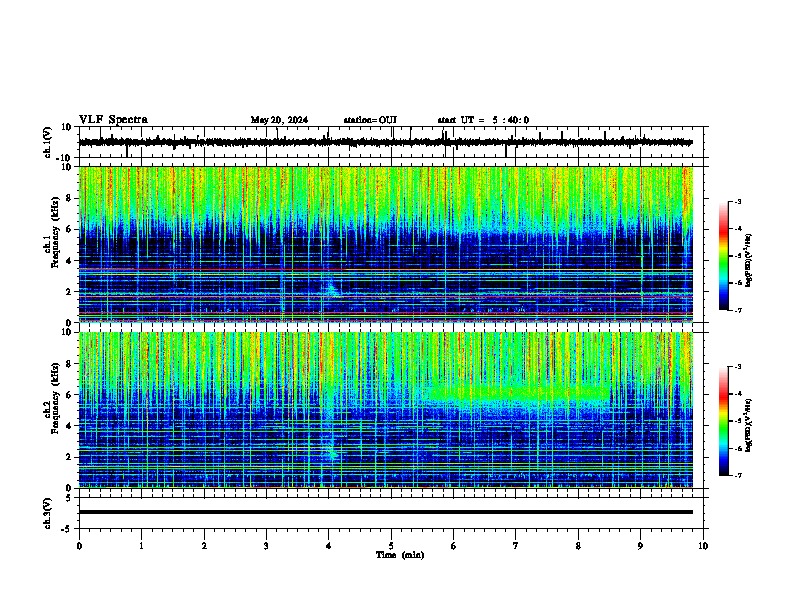Click the time axis tick label "8"
Screen dimensions: 792x612
point(578,546)
